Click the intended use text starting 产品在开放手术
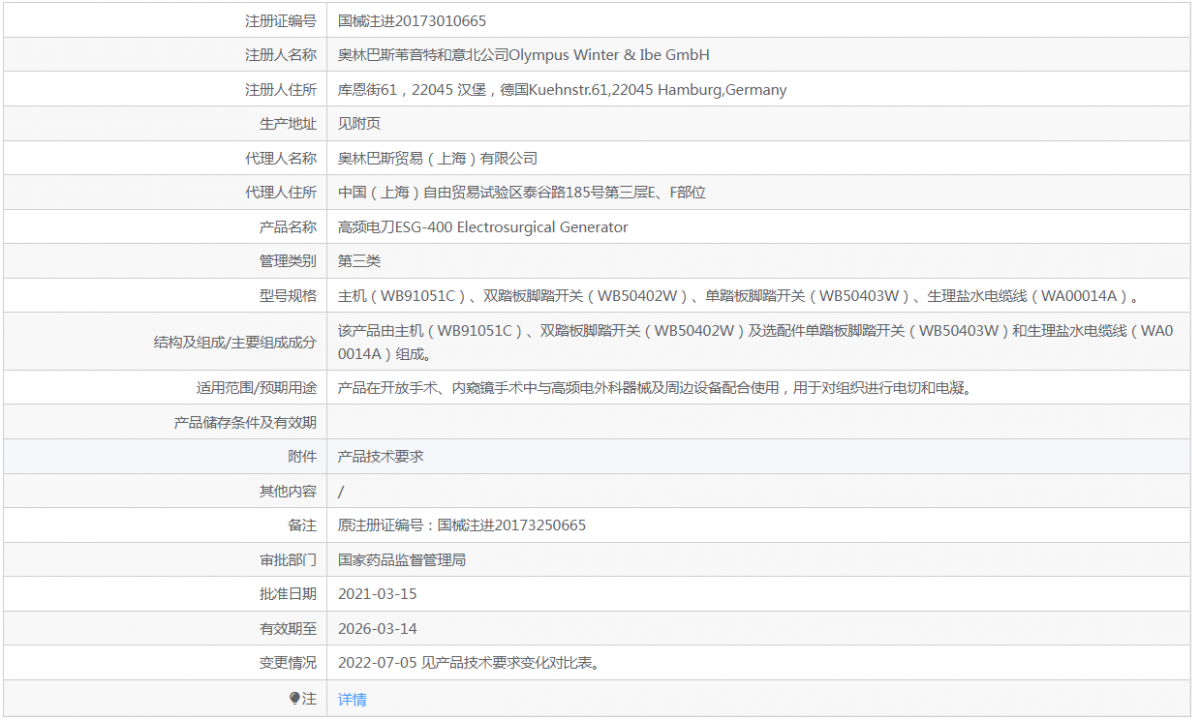Image resolution: width=1200 pixels, height=720 pixels. click(x=655, y=388)
